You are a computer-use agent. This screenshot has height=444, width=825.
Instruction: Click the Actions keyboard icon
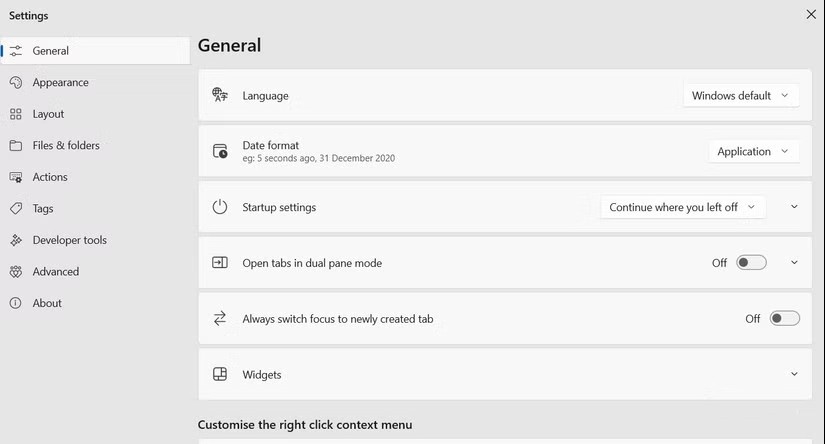(x=16, y=177)
